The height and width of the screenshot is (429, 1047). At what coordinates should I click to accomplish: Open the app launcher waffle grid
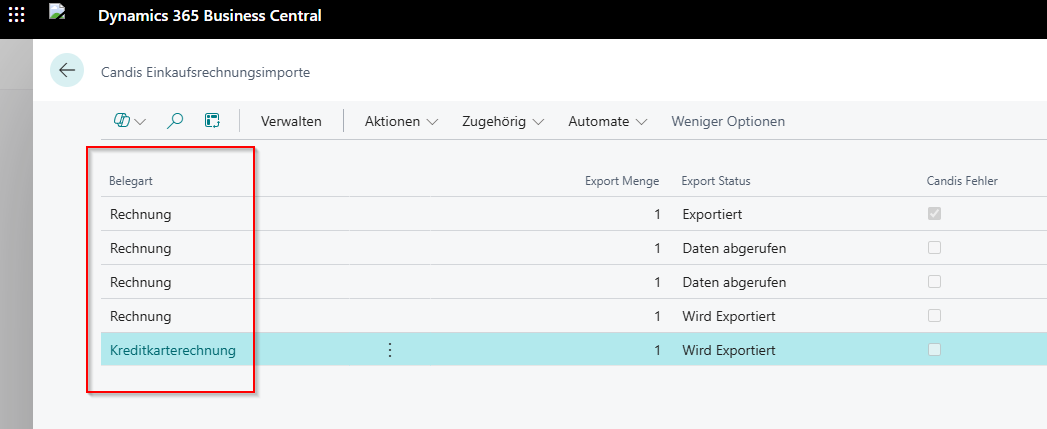17,17
